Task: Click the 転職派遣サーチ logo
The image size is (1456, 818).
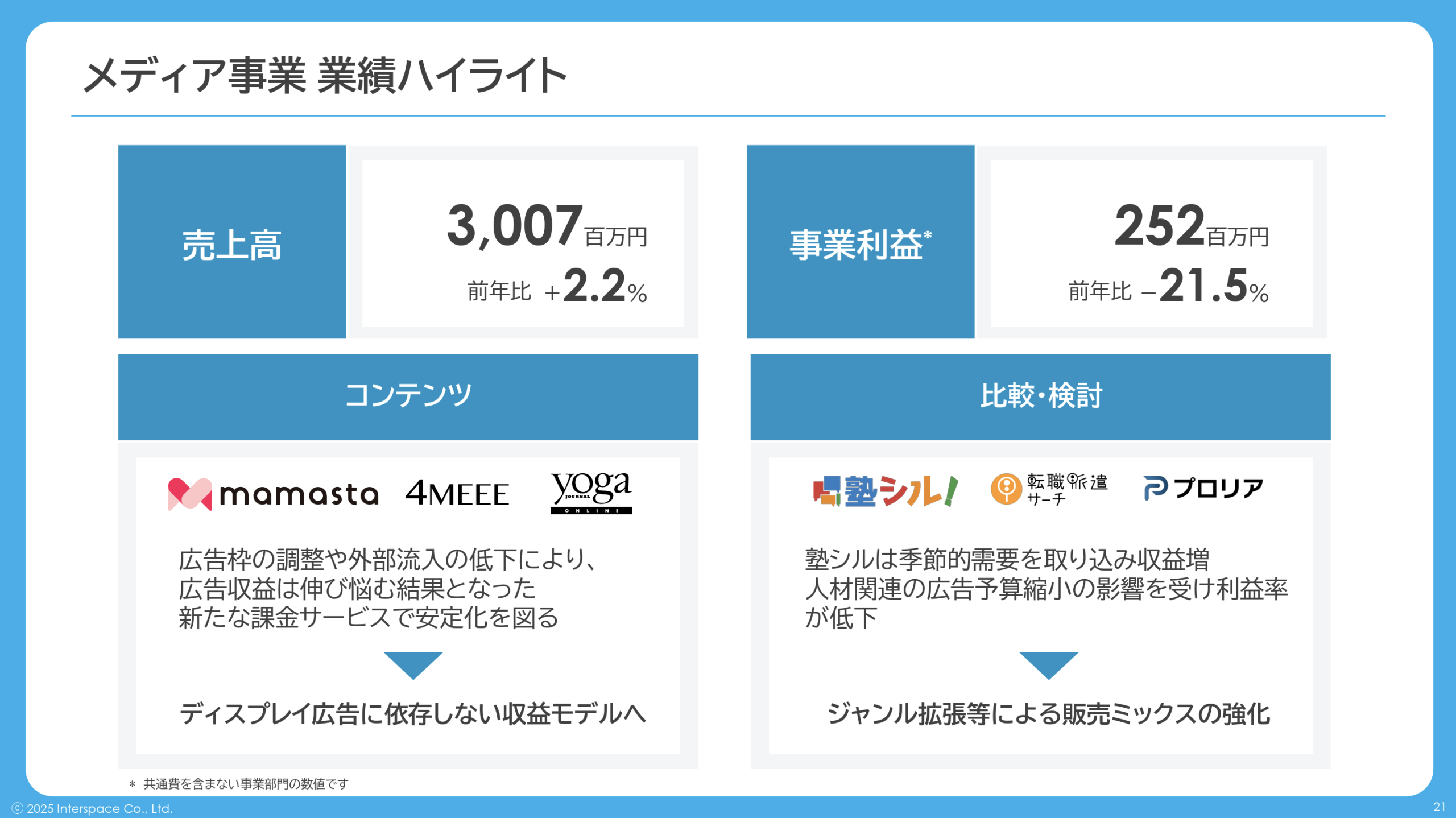Action: [x=1049, y=489]
